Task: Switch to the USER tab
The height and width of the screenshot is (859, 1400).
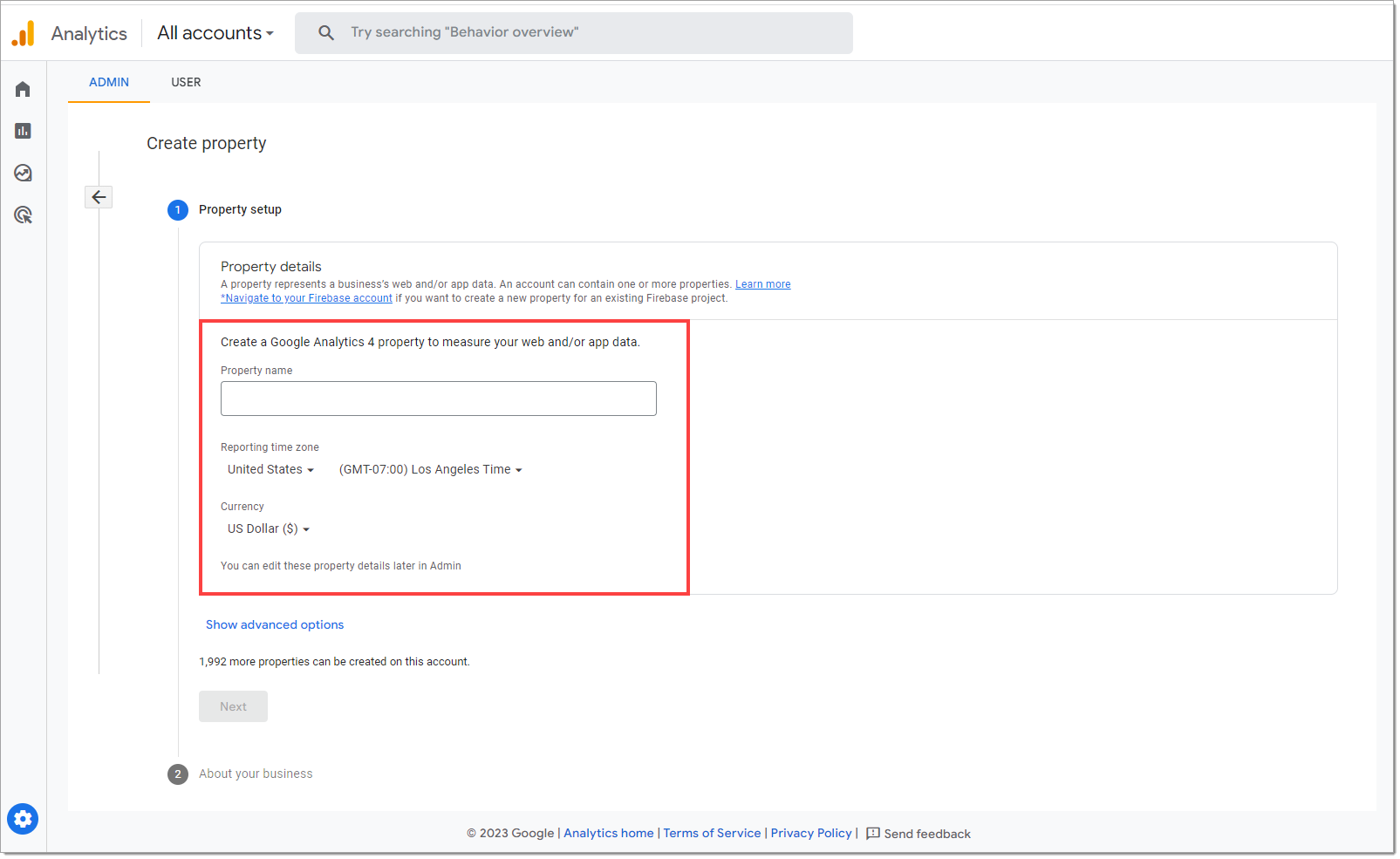Action: 186,82
